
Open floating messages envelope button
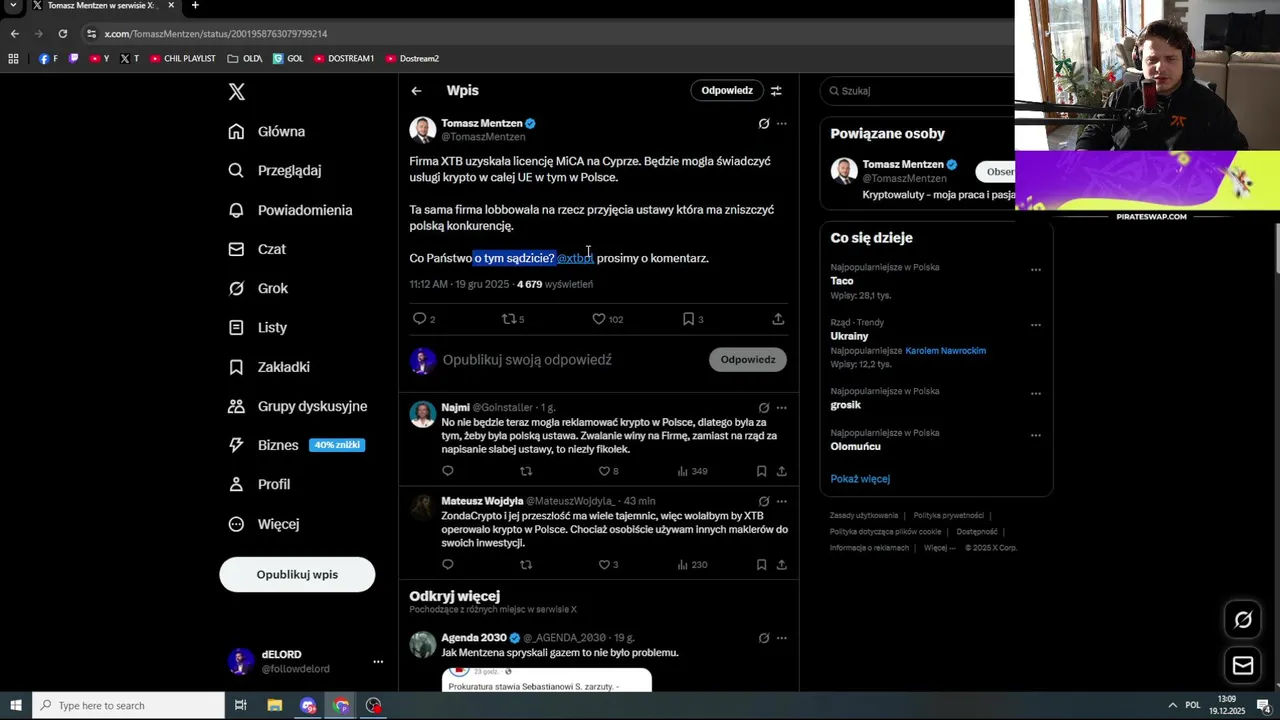[1243, 665]
